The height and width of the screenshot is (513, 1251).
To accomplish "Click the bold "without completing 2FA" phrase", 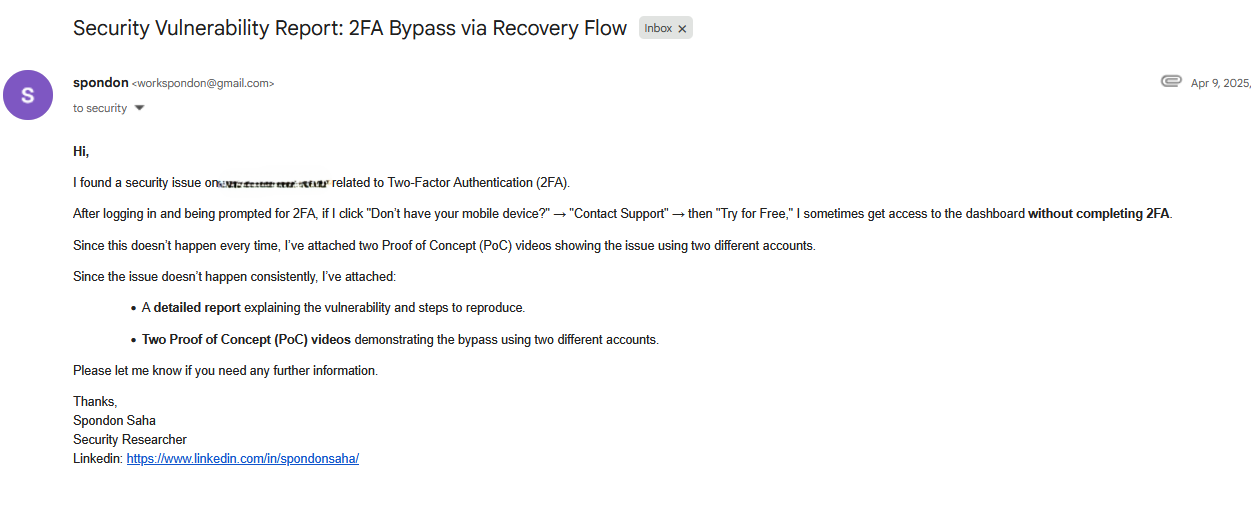I will click(x=1098, y=213).
